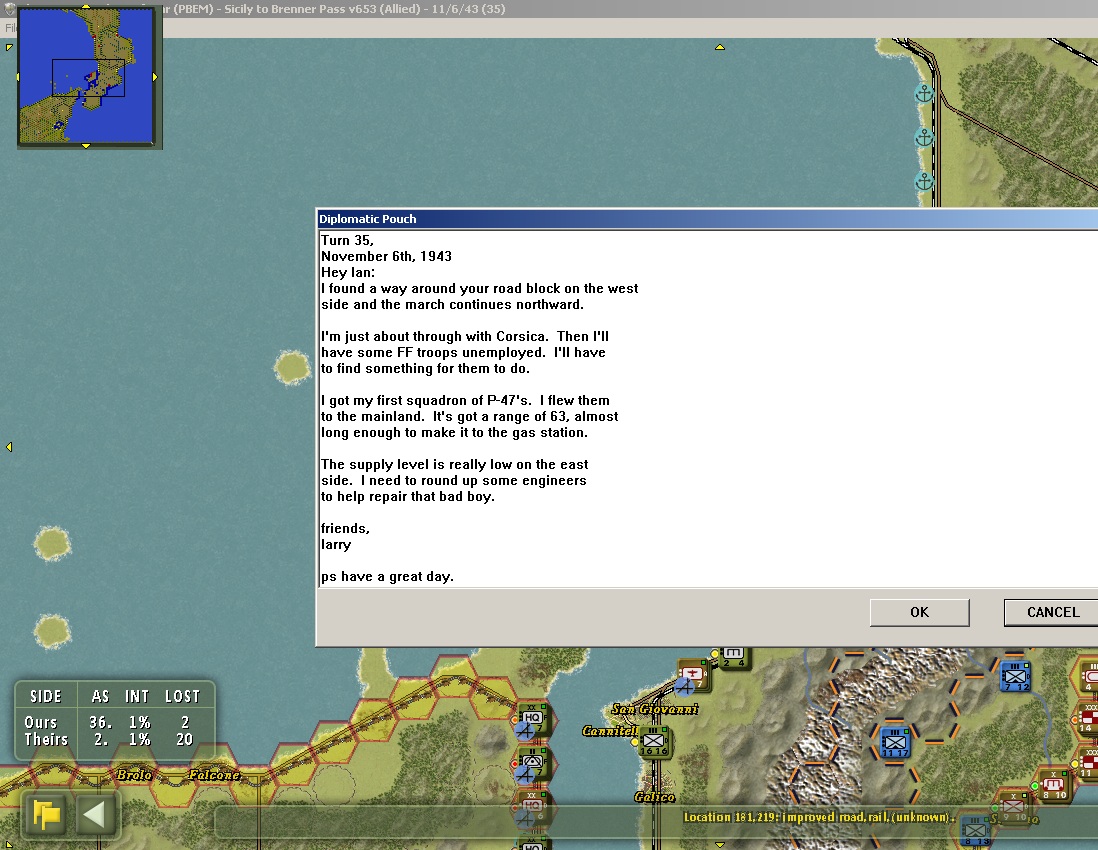Click the main map's top scroll arrow
Screen dimensions: 1098x850
pyautogui.click(x=719, y=48)
